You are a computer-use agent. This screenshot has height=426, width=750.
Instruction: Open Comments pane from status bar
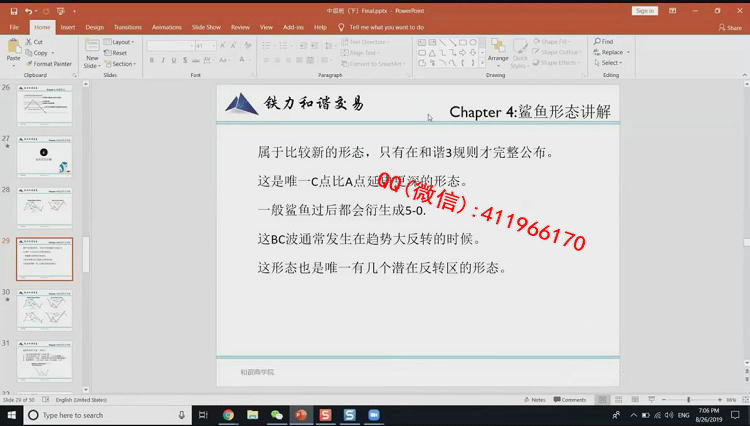coord(570,400)
